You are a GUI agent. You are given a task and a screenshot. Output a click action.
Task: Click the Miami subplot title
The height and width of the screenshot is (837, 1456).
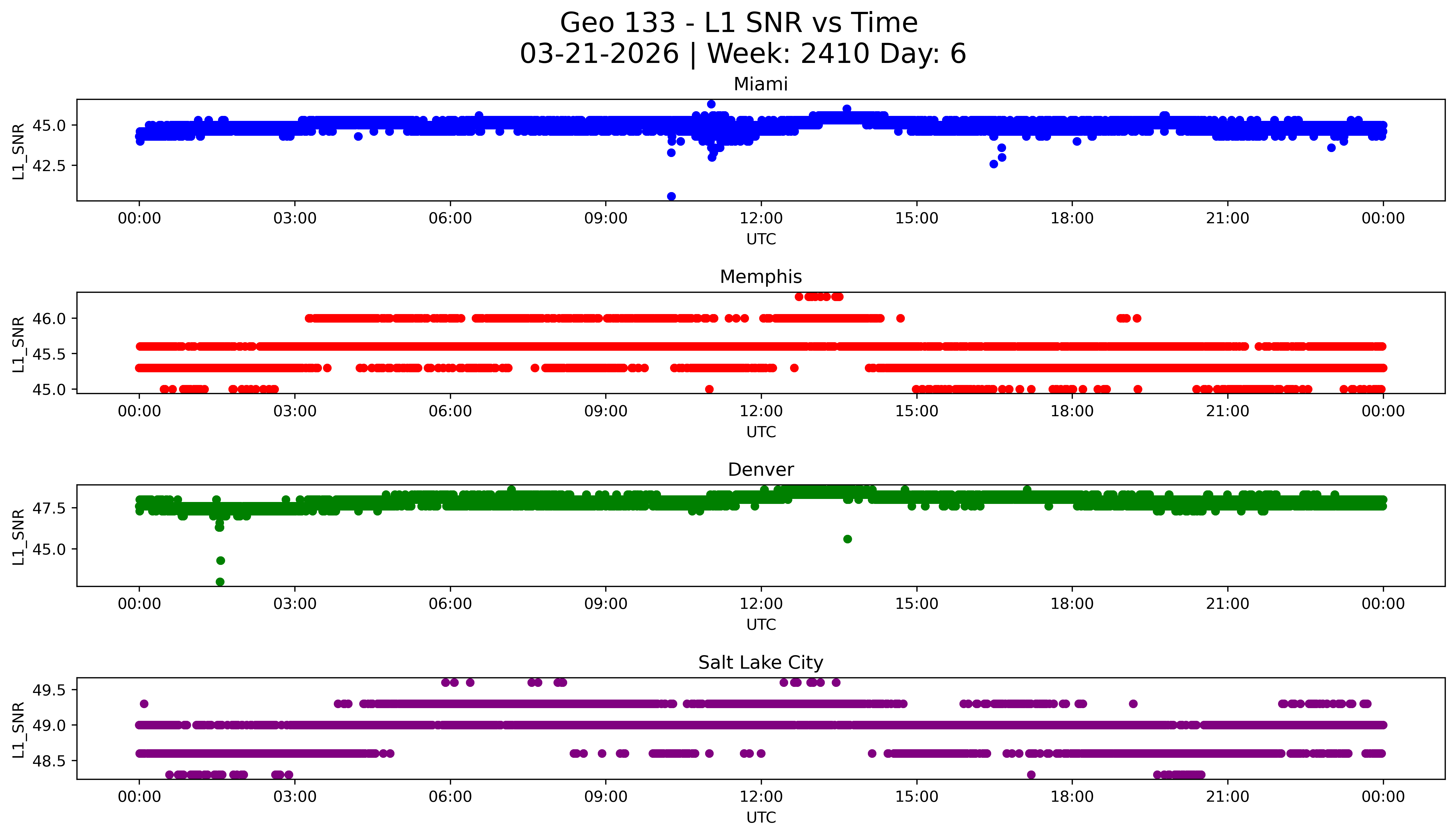coord(760,84)
